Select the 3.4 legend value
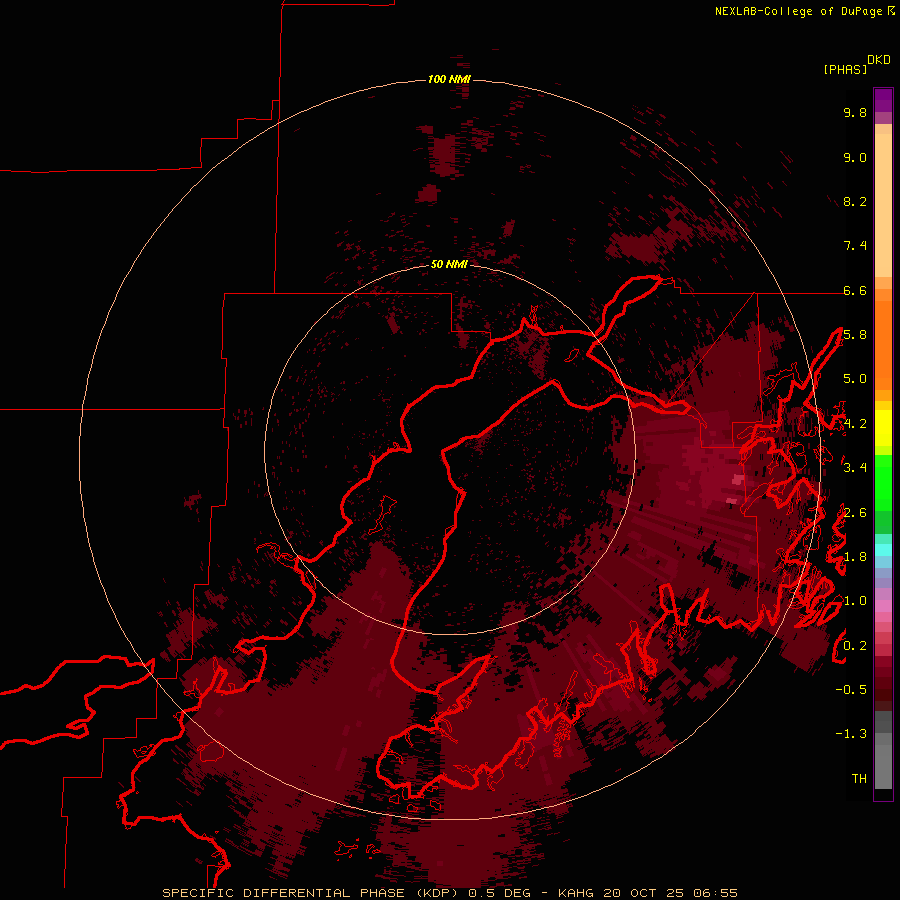The height and width of the screenshot is (900, 900). click(855, 468)
